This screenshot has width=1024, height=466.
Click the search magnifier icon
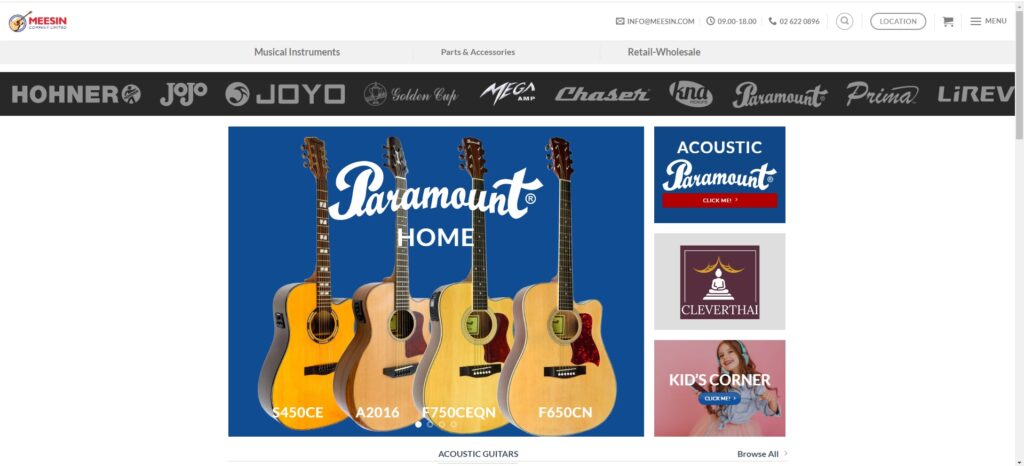click(x=844, y=21)
